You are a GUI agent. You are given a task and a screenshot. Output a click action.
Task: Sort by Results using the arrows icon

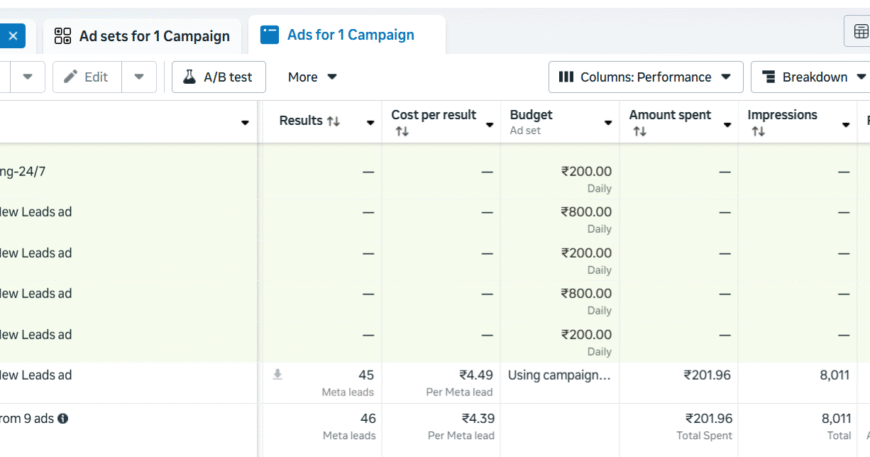click(334, 121)
